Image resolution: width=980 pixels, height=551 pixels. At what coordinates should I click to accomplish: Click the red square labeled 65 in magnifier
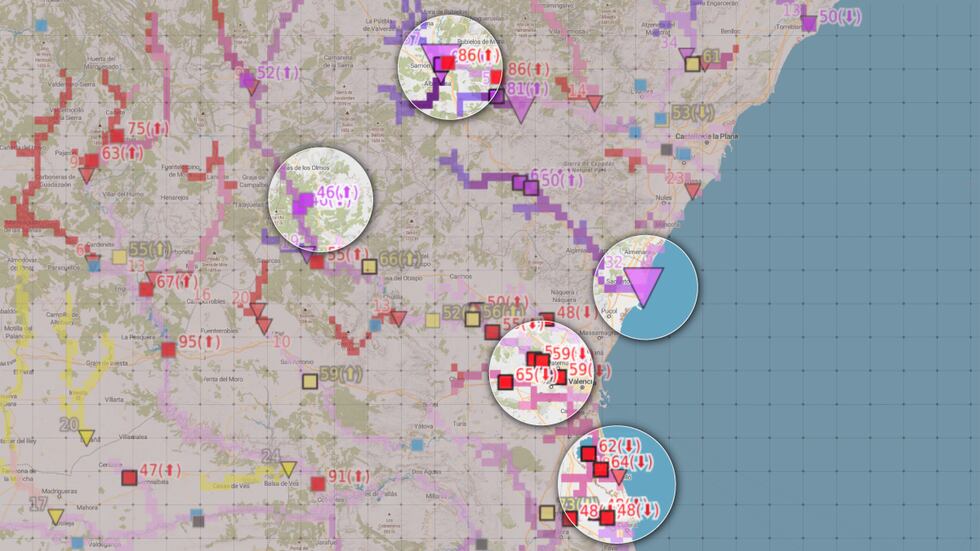pos(506,381)
